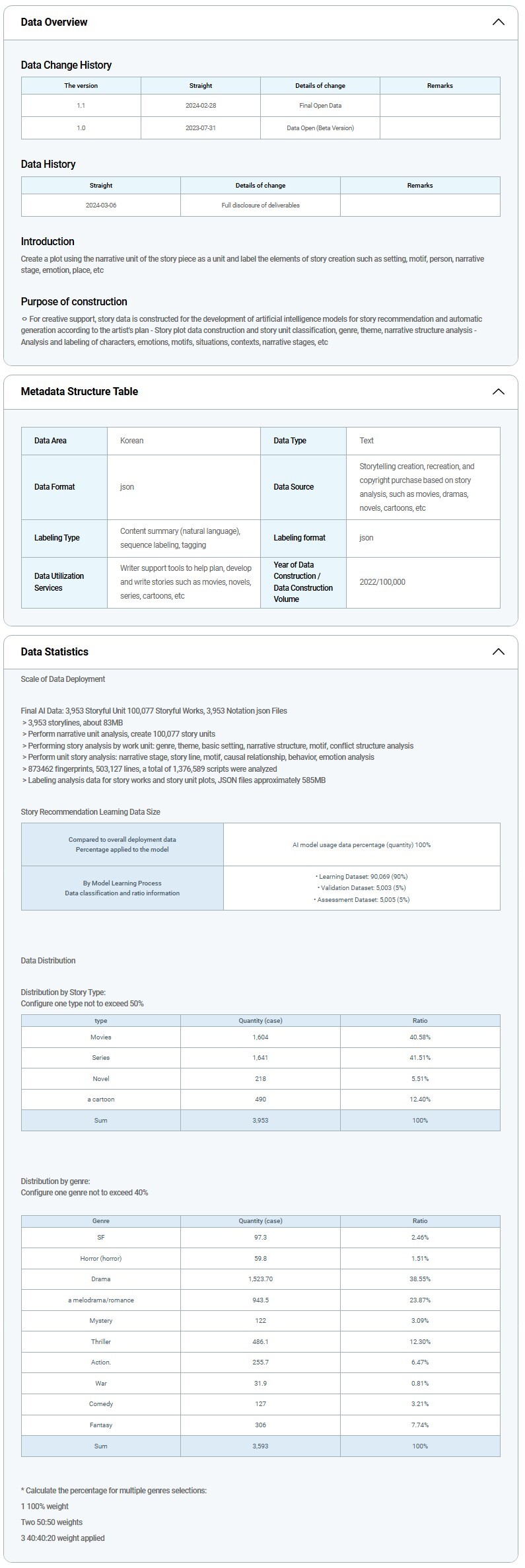
Task: Collapse the Data Statistics section chevron
Action: (x=498, y=652)
